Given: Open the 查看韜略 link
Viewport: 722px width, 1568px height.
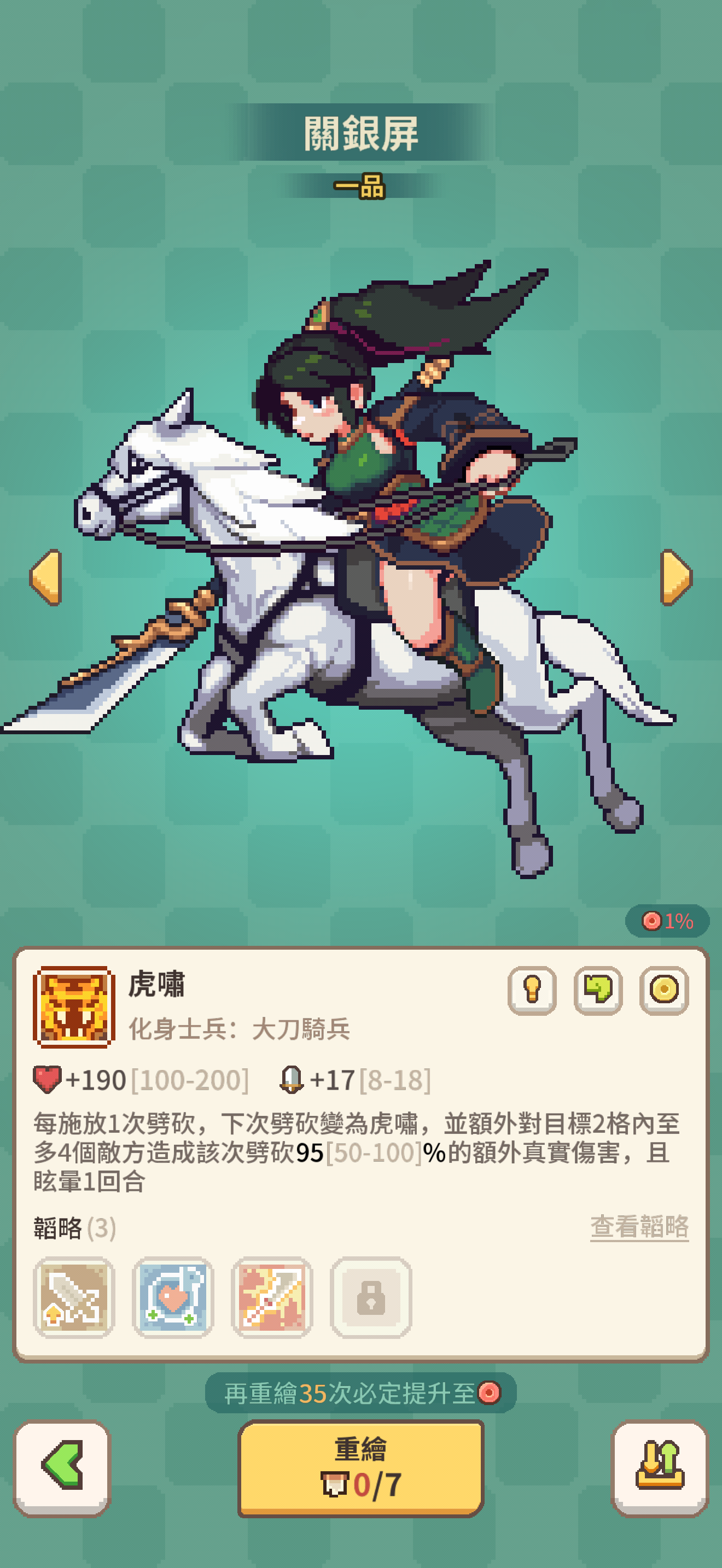Looking at the screenshot, I should [639, 1226].
